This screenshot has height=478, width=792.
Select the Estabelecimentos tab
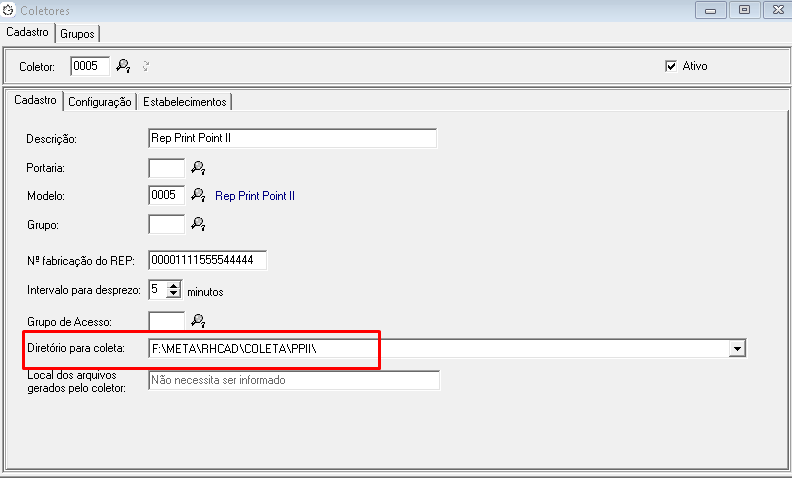pyautogui.click(x=185, y=101)
